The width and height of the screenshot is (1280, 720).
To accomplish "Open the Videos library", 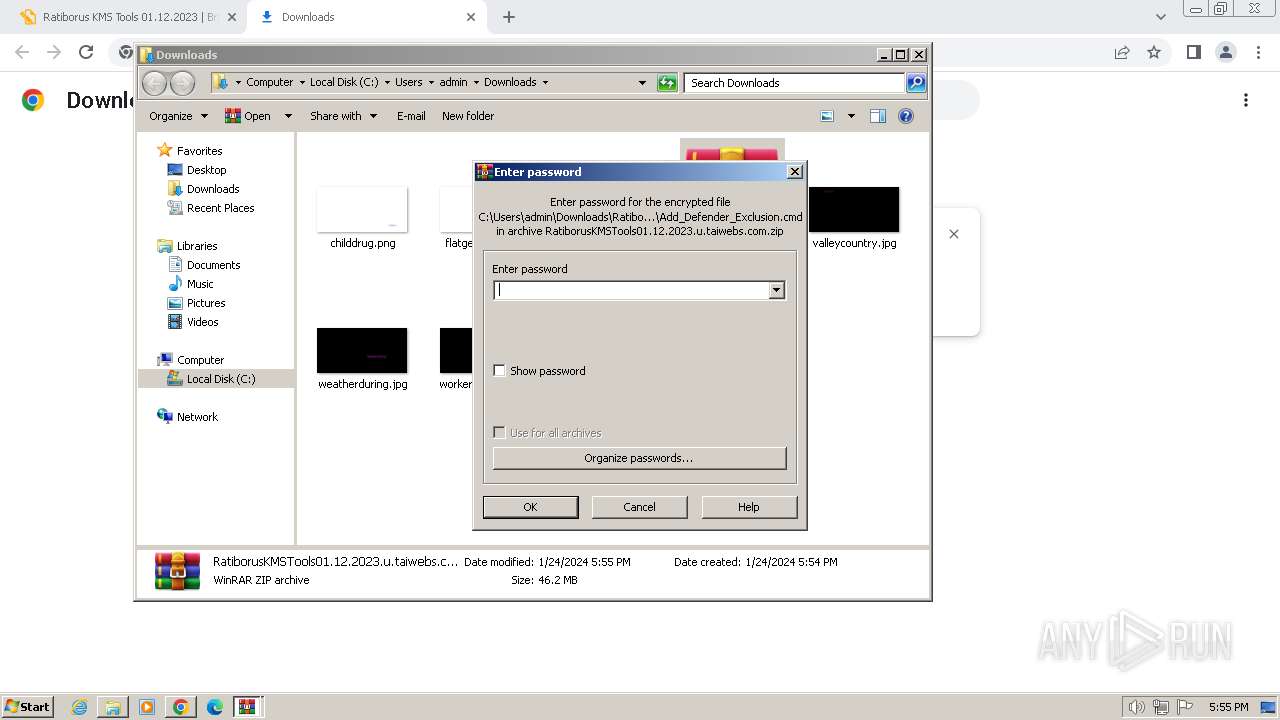I will click(202, 322).
